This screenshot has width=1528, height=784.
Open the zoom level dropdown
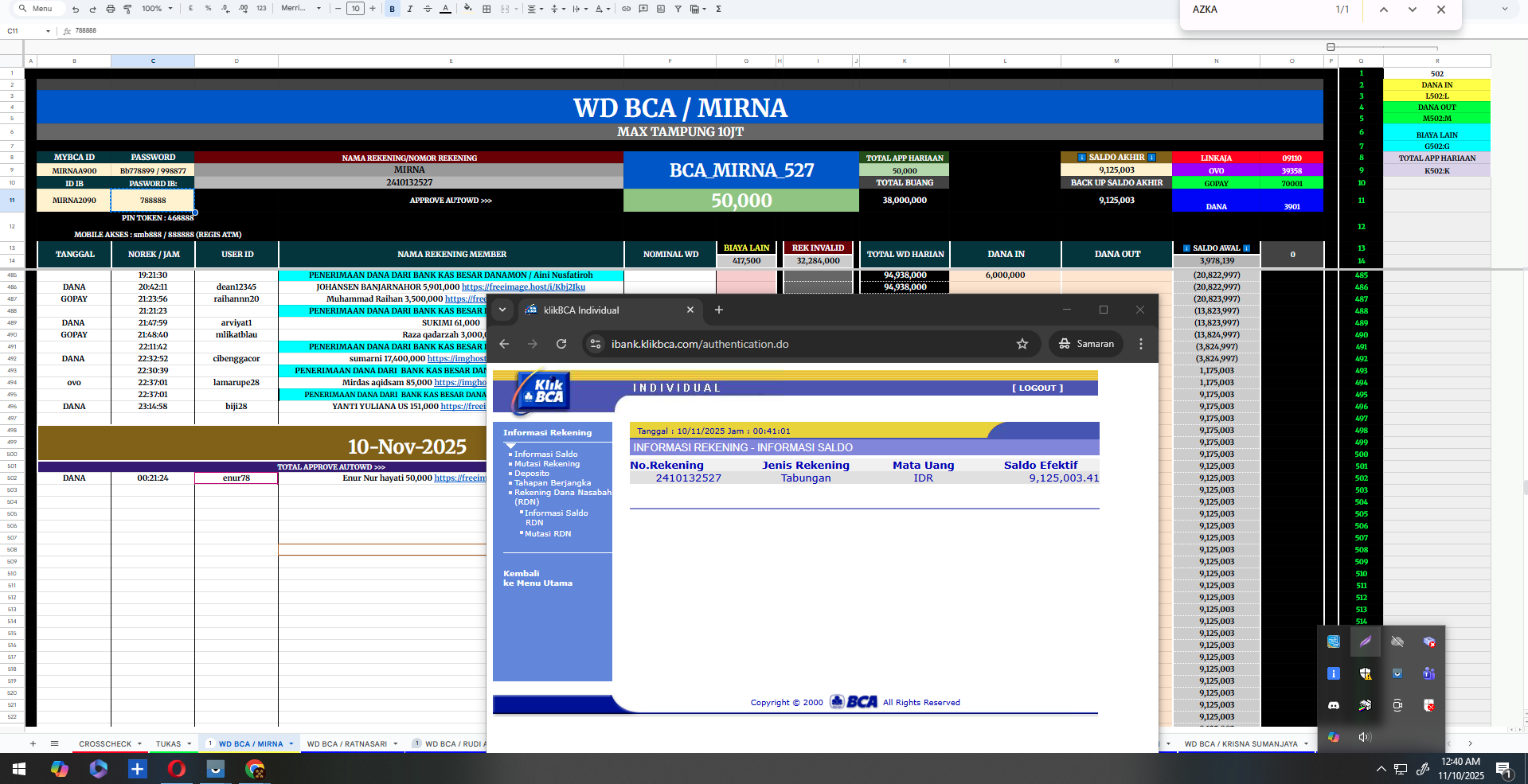(x=157, y=9)
